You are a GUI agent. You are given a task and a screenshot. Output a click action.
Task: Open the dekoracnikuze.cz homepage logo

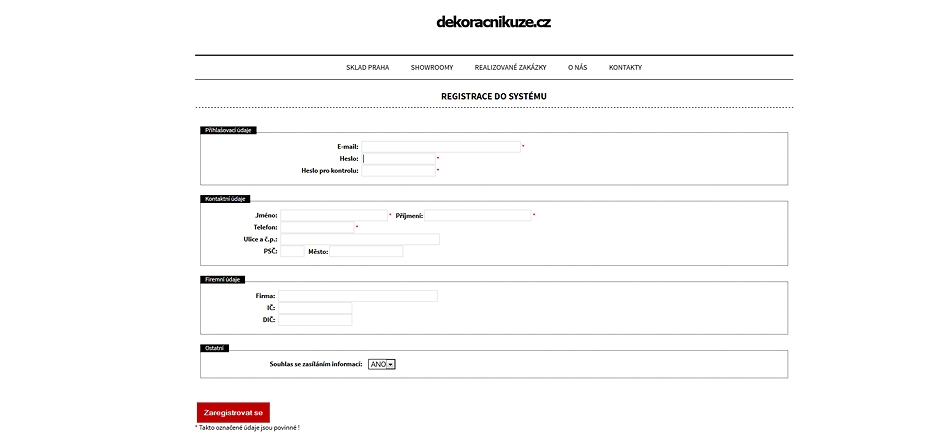(493, 22)
